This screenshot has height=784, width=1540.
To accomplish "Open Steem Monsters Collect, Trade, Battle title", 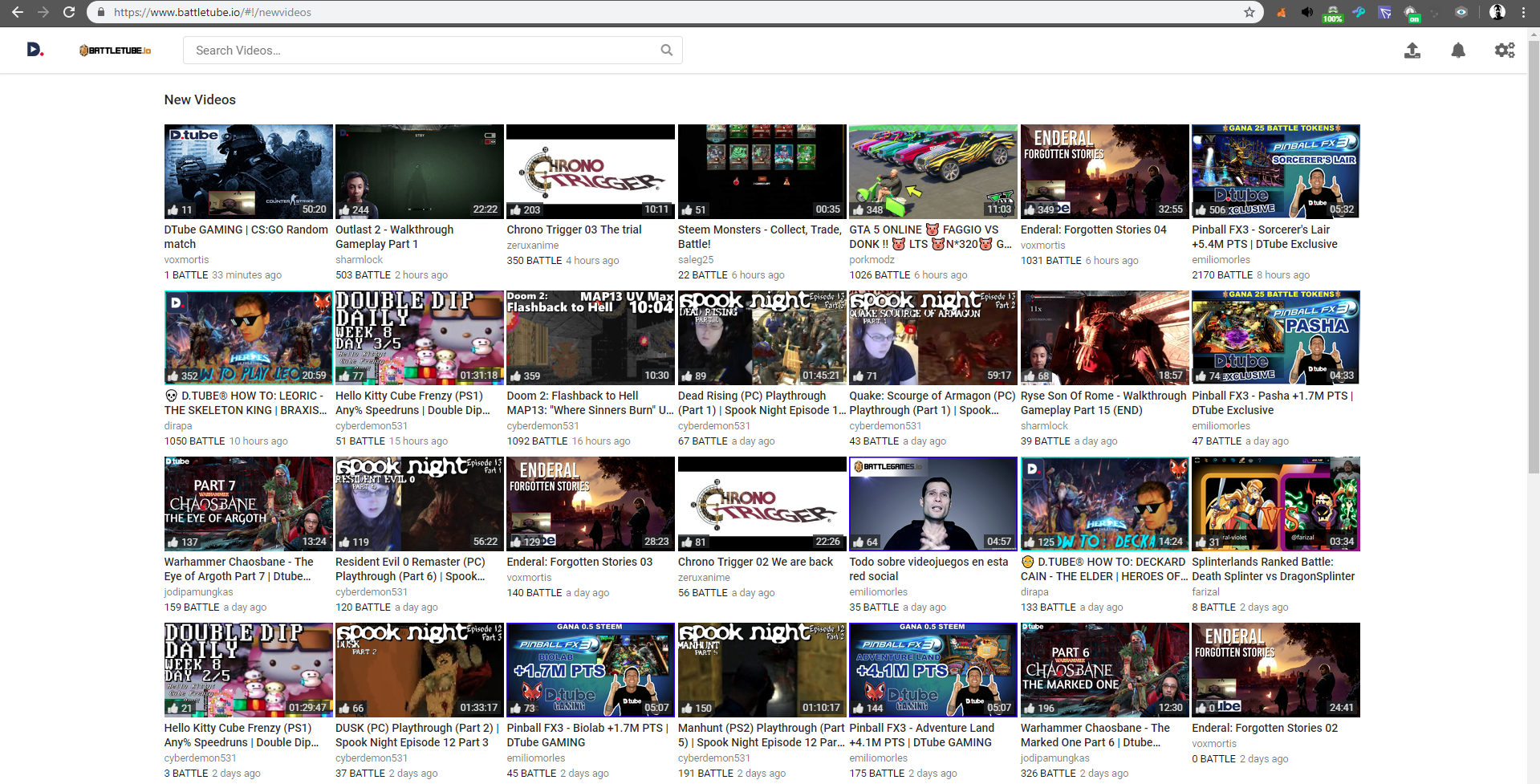I will point(760,237).
